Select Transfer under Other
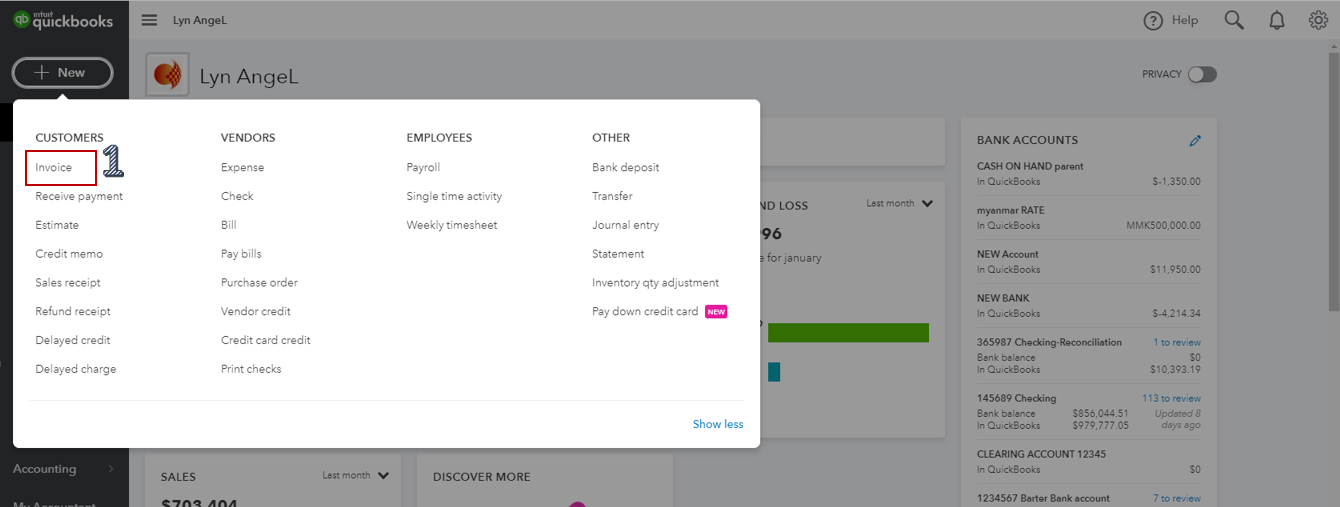 pyautogui.click(x=612, y=196)
